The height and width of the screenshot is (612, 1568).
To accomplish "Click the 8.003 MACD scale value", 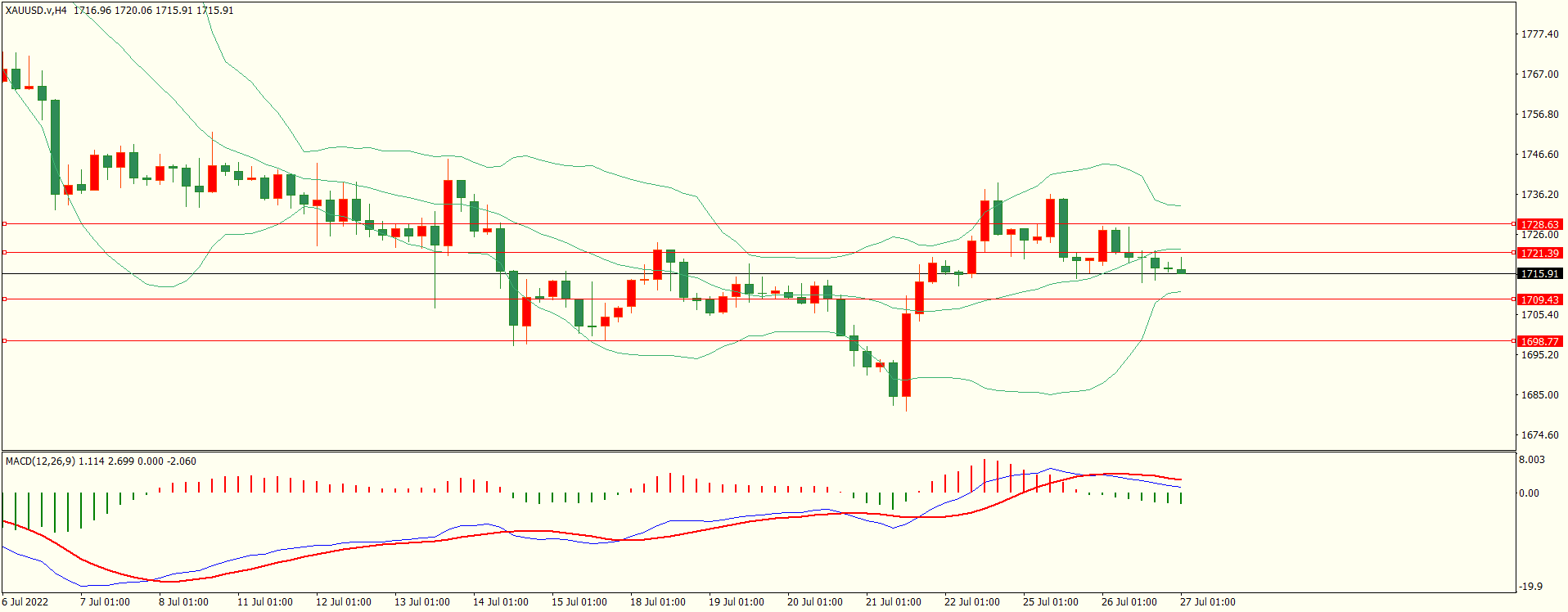I will coord(1532,460).
